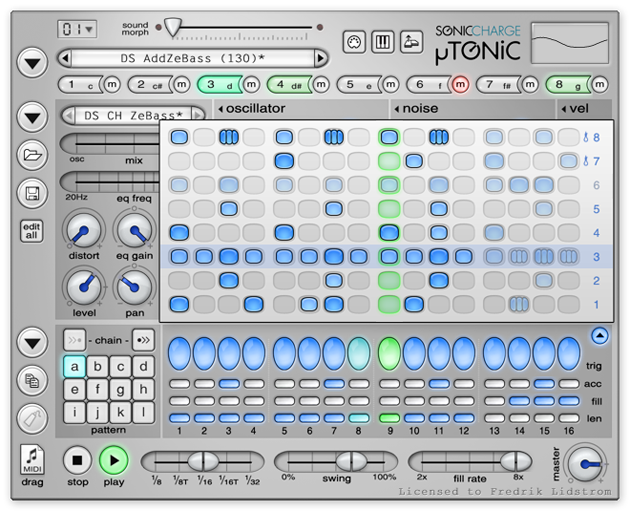Turn the master volume knob

pos(585,464)
